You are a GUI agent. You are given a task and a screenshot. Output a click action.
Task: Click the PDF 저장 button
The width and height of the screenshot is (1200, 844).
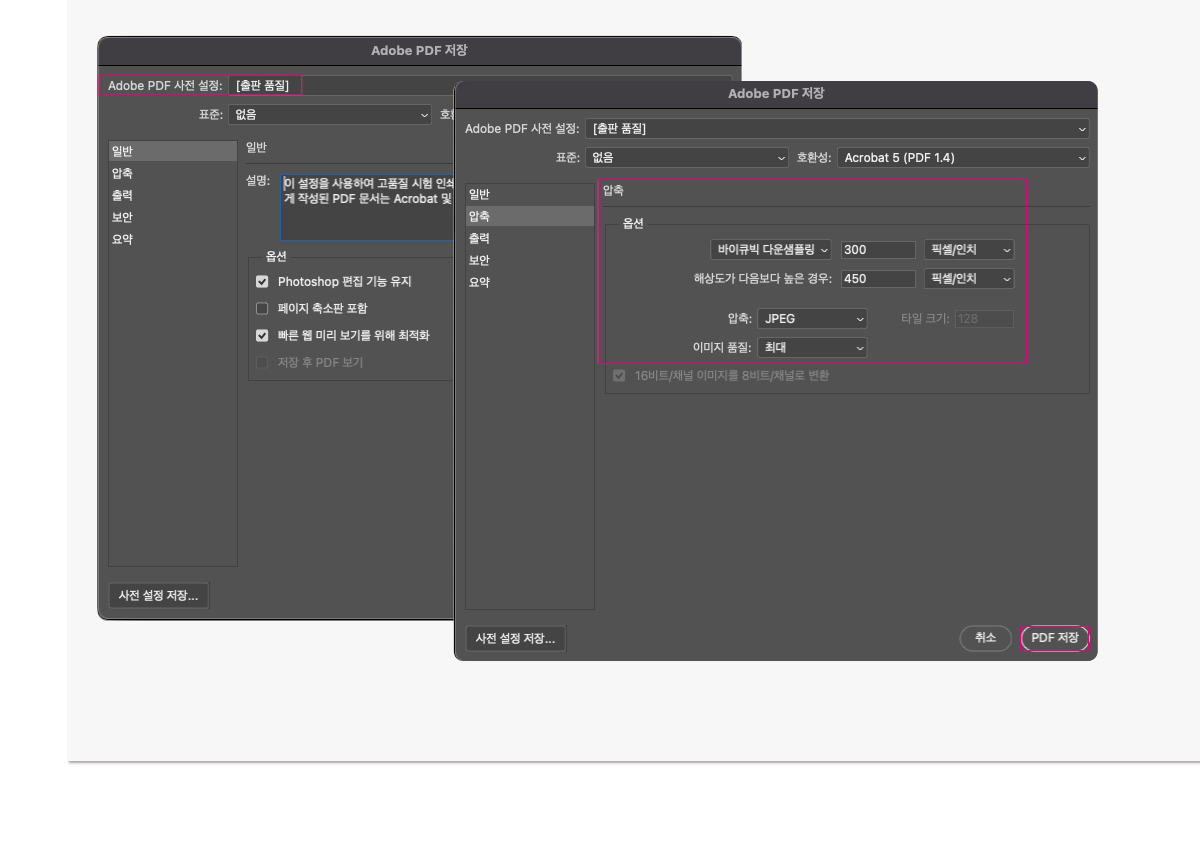point(1054,638)
